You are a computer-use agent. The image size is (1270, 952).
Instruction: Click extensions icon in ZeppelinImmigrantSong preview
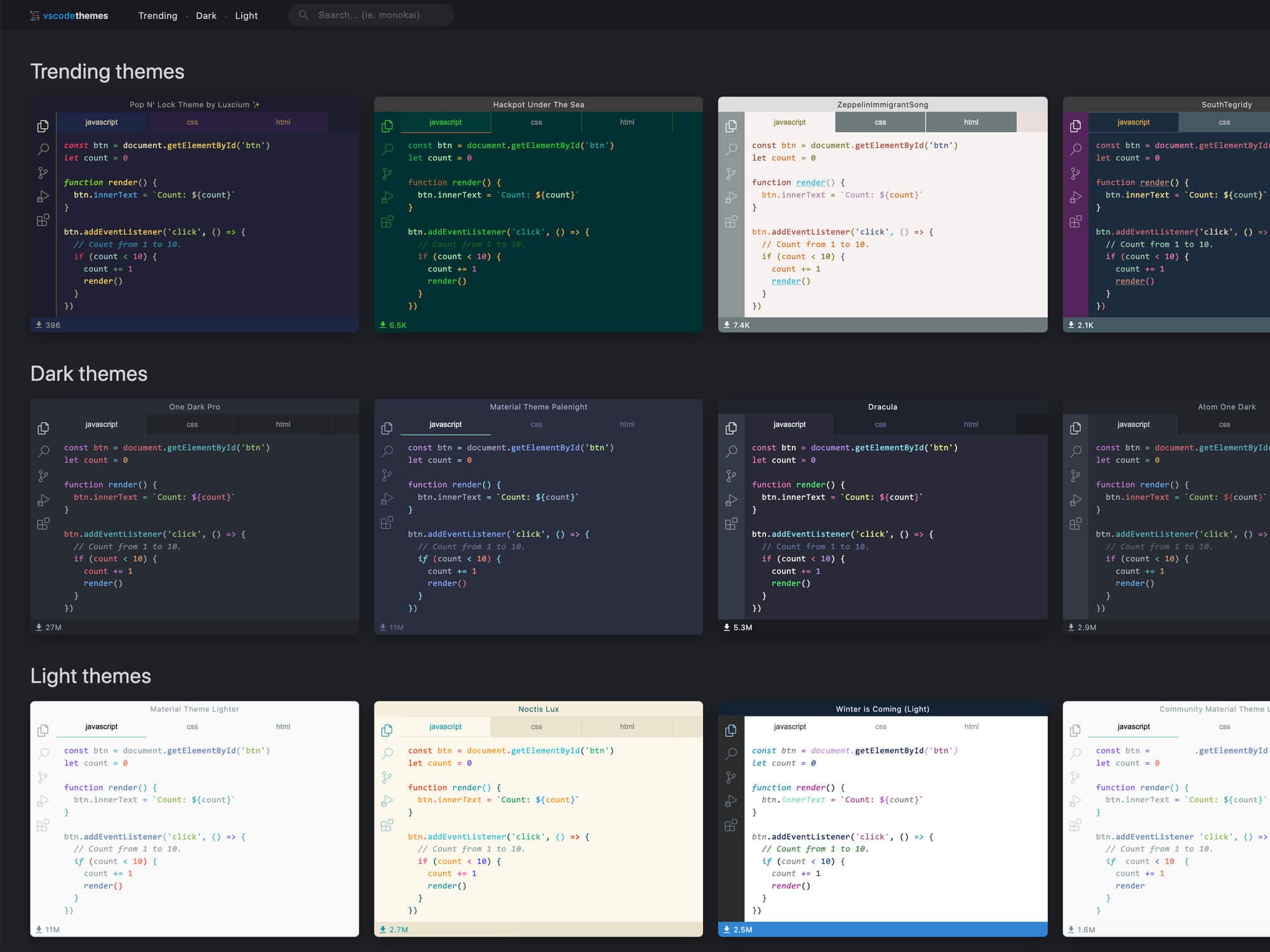[731, 221]
